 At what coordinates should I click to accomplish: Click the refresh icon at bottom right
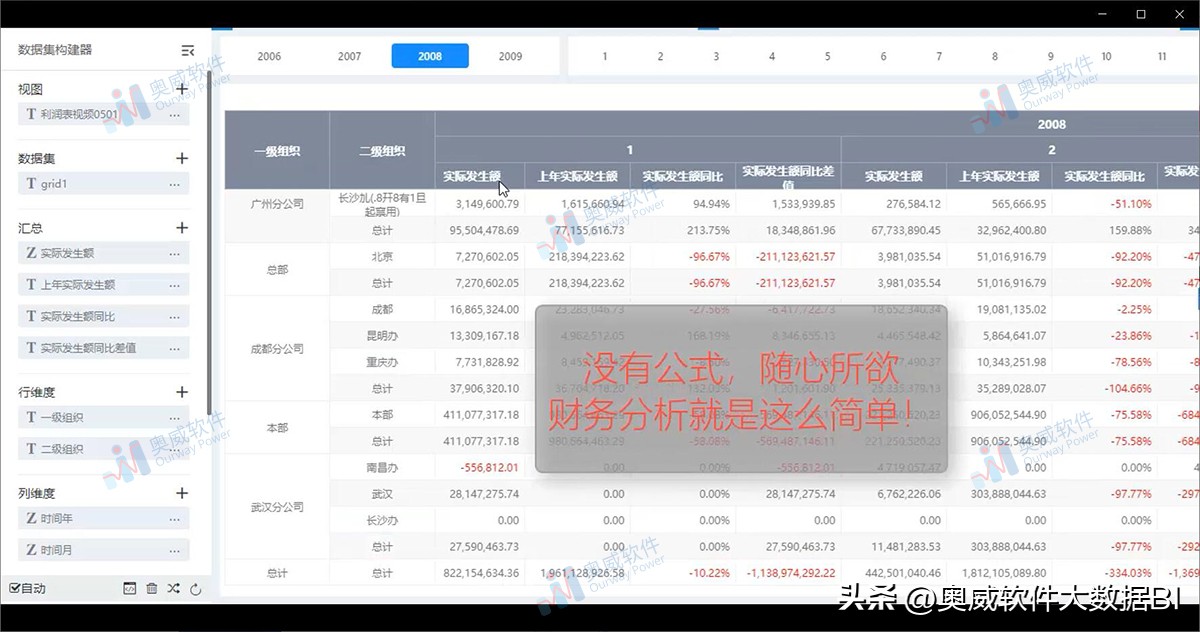tap(196, 589)
